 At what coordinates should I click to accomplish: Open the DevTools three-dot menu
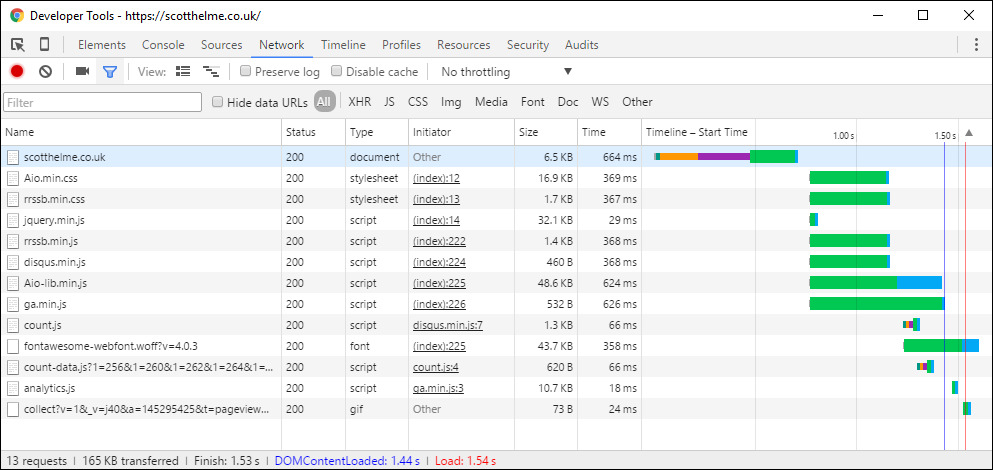click(976, 45)
